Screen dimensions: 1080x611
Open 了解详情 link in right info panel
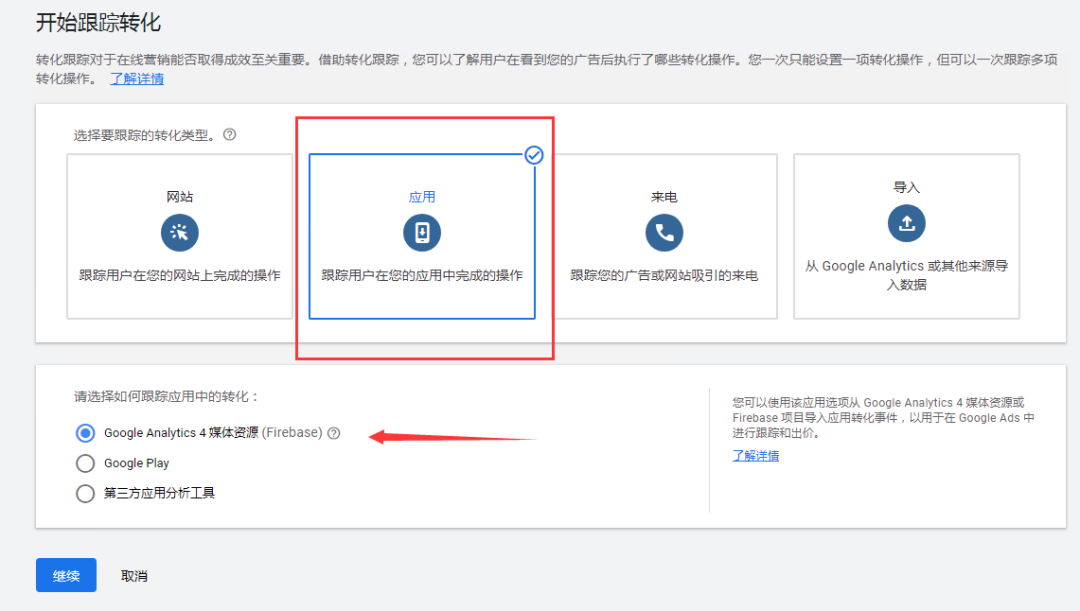point(756,455)
